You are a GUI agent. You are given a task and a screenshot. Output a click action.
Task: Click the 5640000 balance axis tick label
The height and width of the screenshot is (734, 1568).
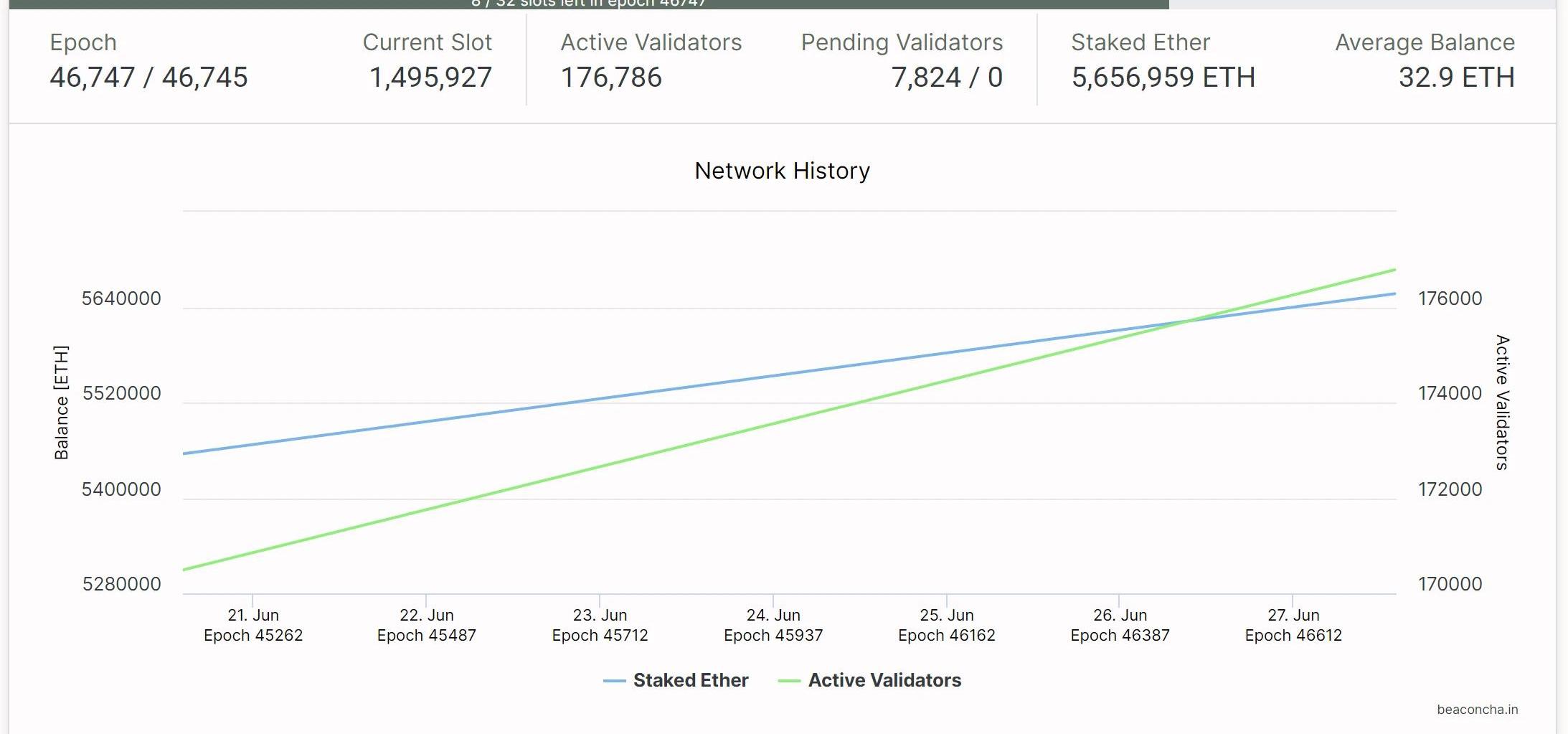pyautogui.click(x=121, y=298)
